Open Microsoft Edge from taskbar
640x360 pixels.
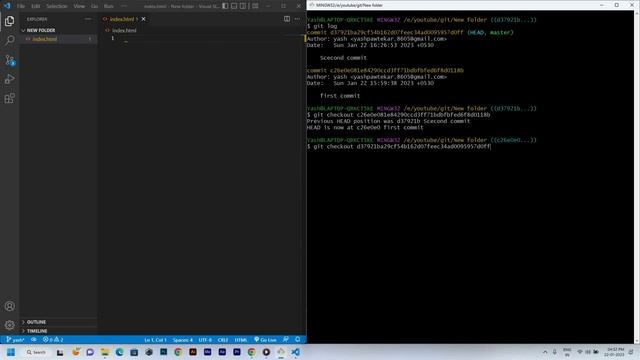[x=119, y=352]
